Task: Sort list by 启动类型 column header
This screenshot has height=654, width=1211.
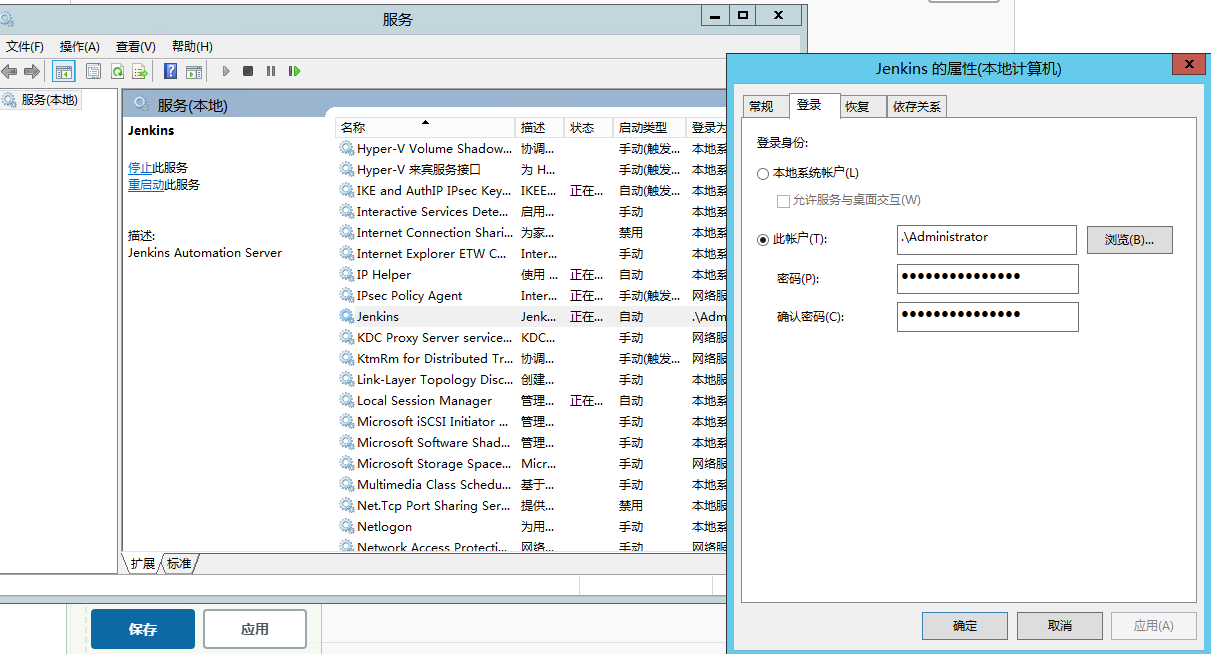Action: click(x=649, y=127)
